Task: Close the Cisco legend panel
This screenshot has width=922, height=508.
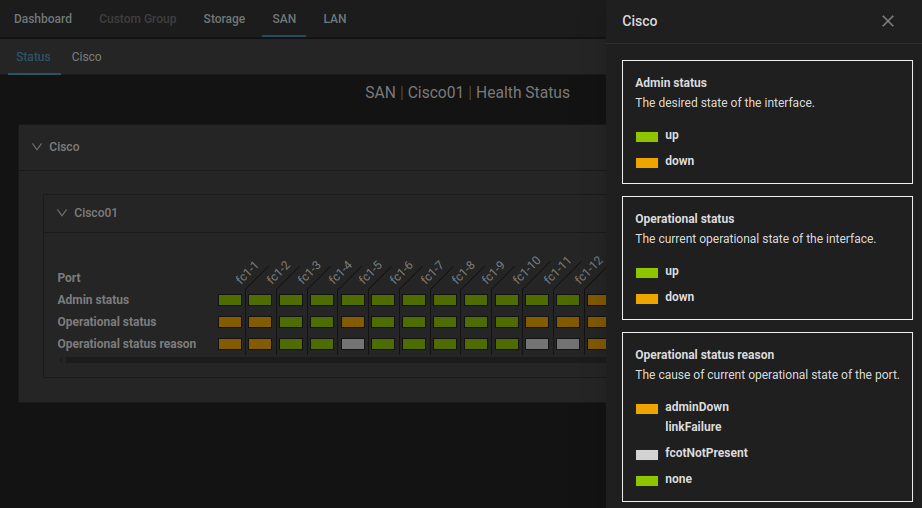Action: coord(887,21)
